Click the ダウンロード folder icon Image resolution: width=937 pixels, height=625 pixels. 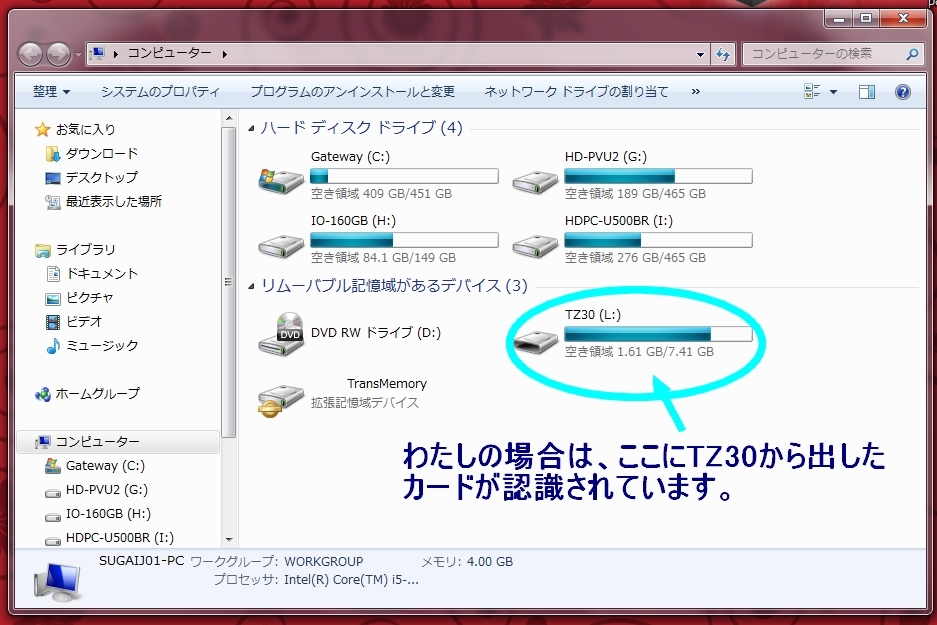pyautogui.click(x=53, y=154)
